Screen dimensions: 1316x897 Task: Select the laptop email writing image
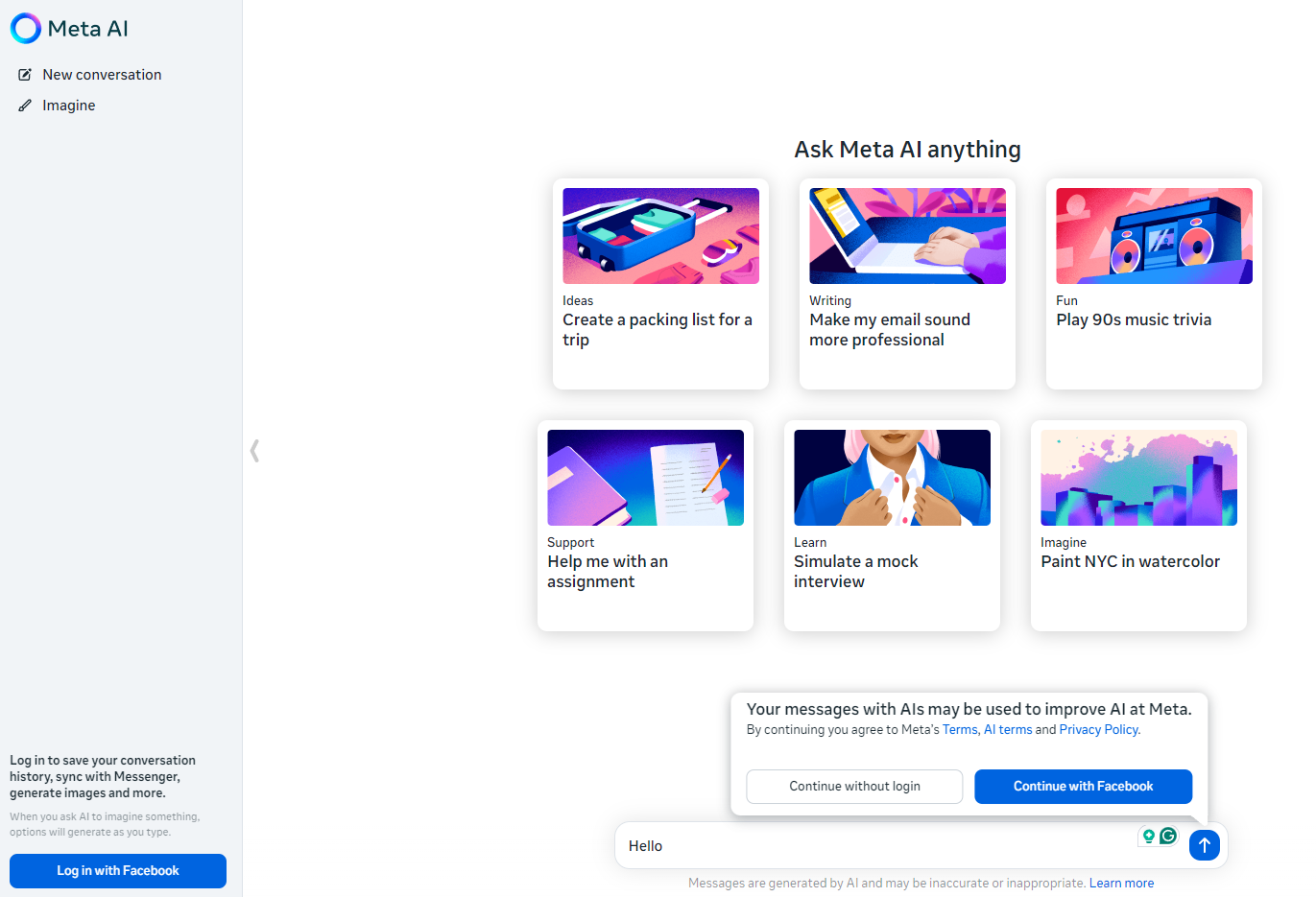(907, 236)
